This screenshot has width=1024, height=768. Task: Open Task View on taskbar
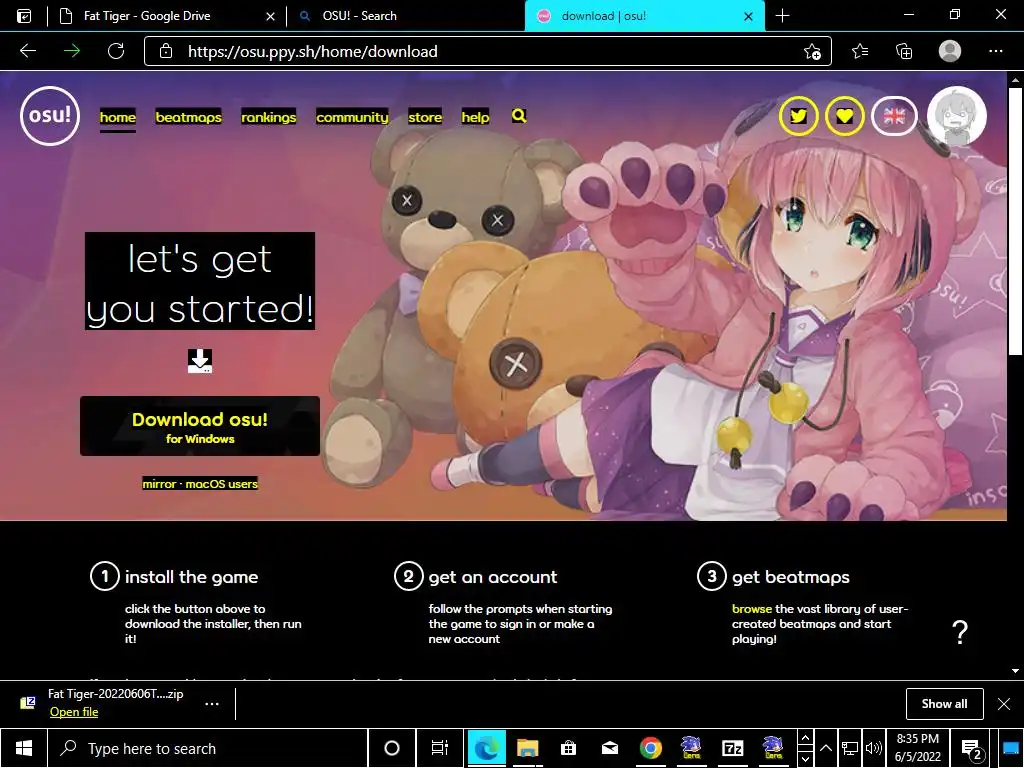440,748
